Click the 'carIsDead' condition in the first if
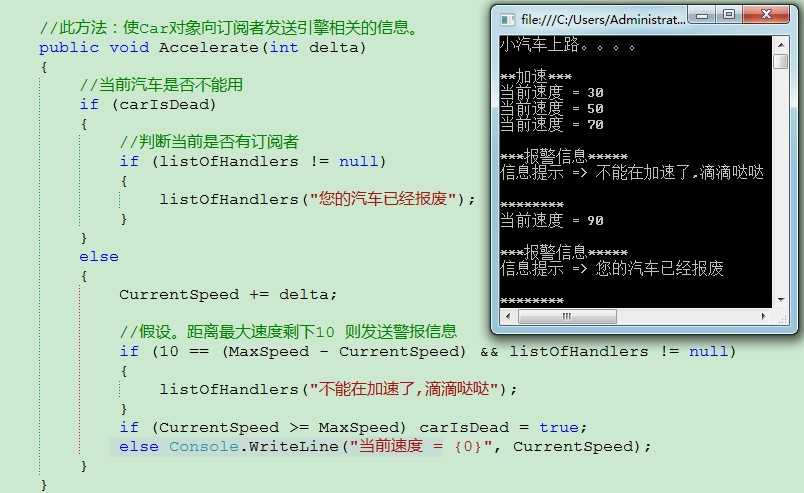 click(164, 105)
